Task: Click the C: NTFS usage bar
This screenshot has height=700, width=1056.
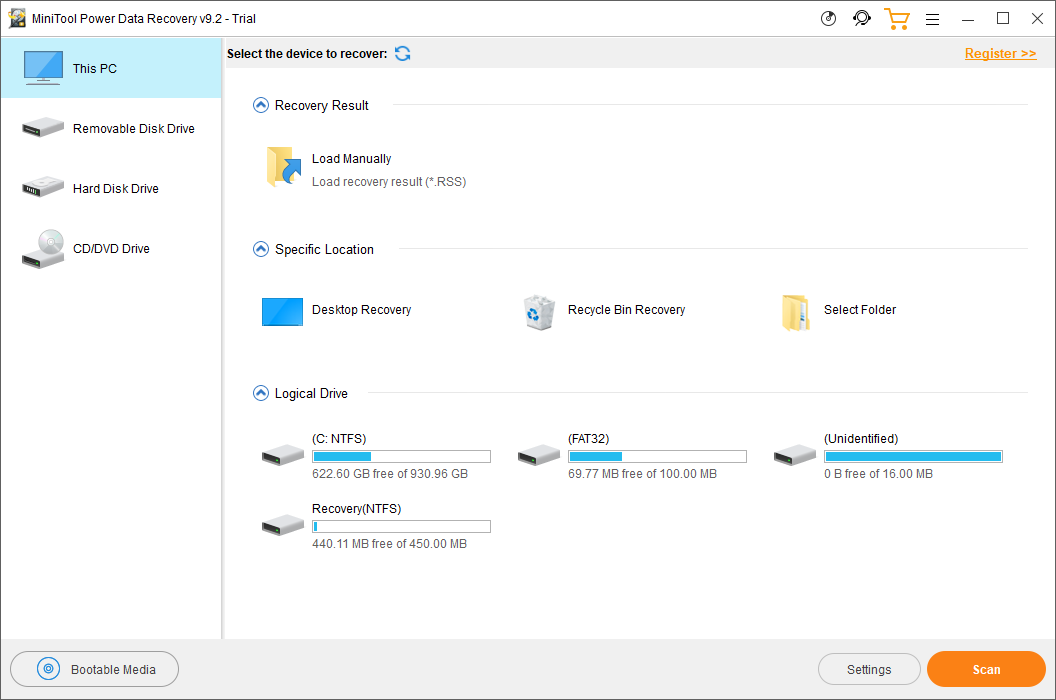Action: point(401,456)
